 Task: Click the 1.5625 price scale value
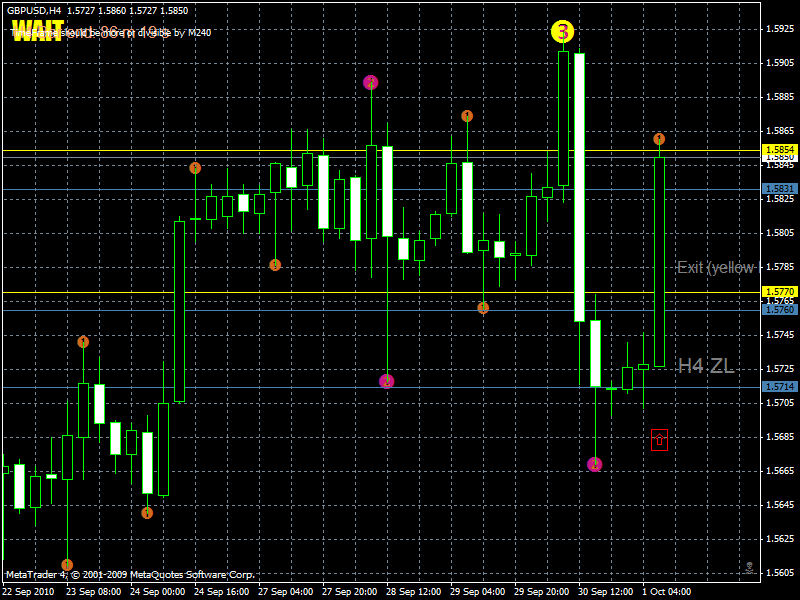pyautogui.click(x=780, y=539)
